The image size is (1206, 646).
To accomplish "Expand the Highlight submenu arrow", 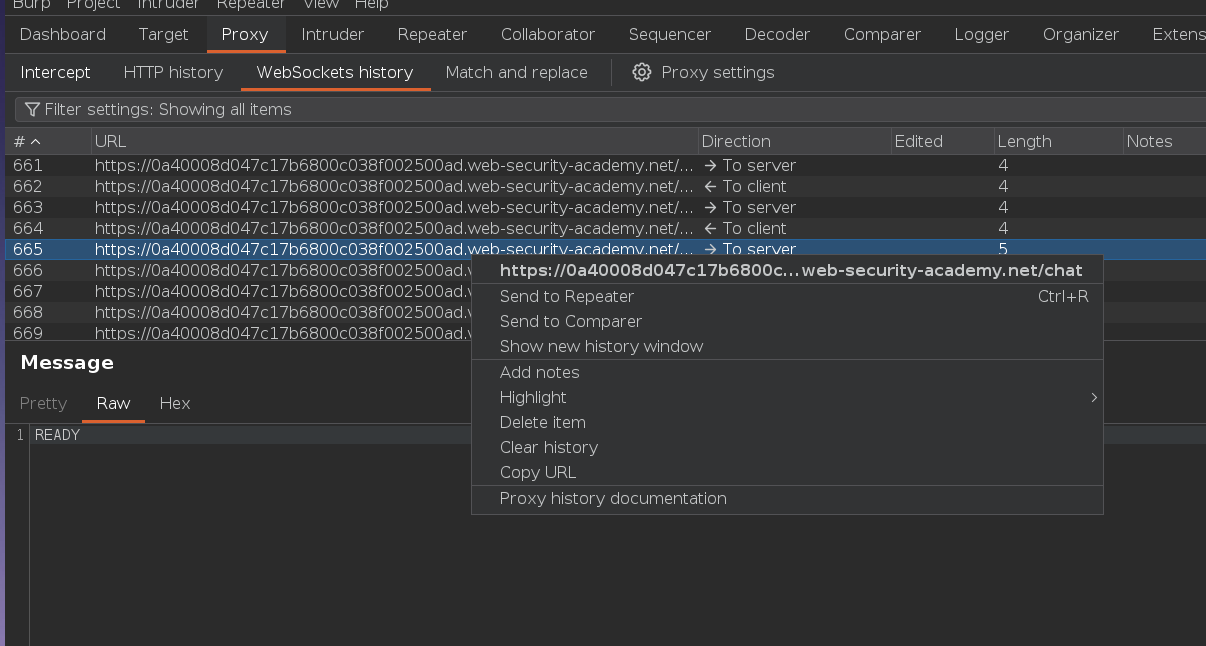I will pyautogui.click(x=1094, y=398).
